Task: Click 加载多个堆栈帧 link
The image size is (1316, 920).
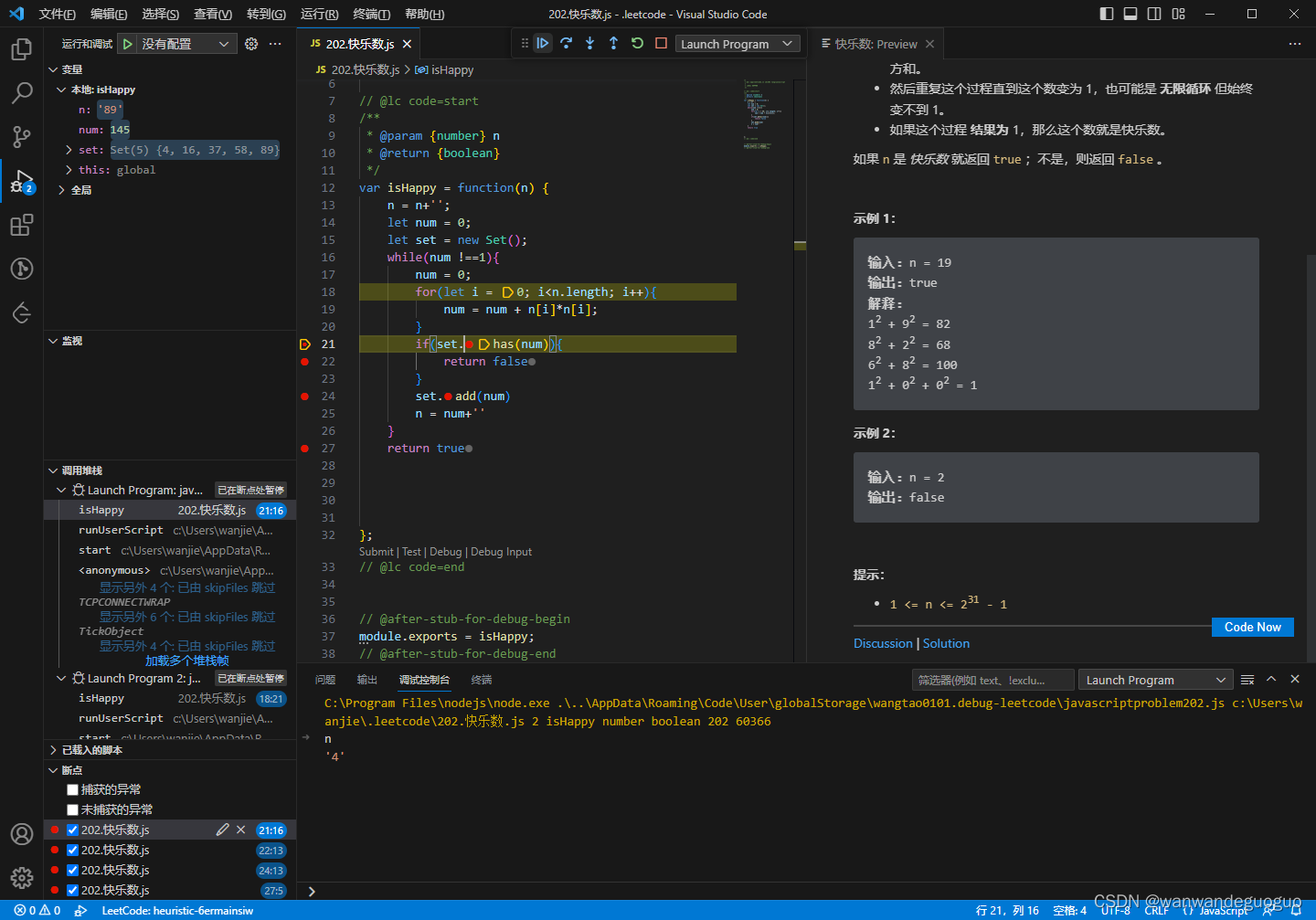Action: point(186,661)
